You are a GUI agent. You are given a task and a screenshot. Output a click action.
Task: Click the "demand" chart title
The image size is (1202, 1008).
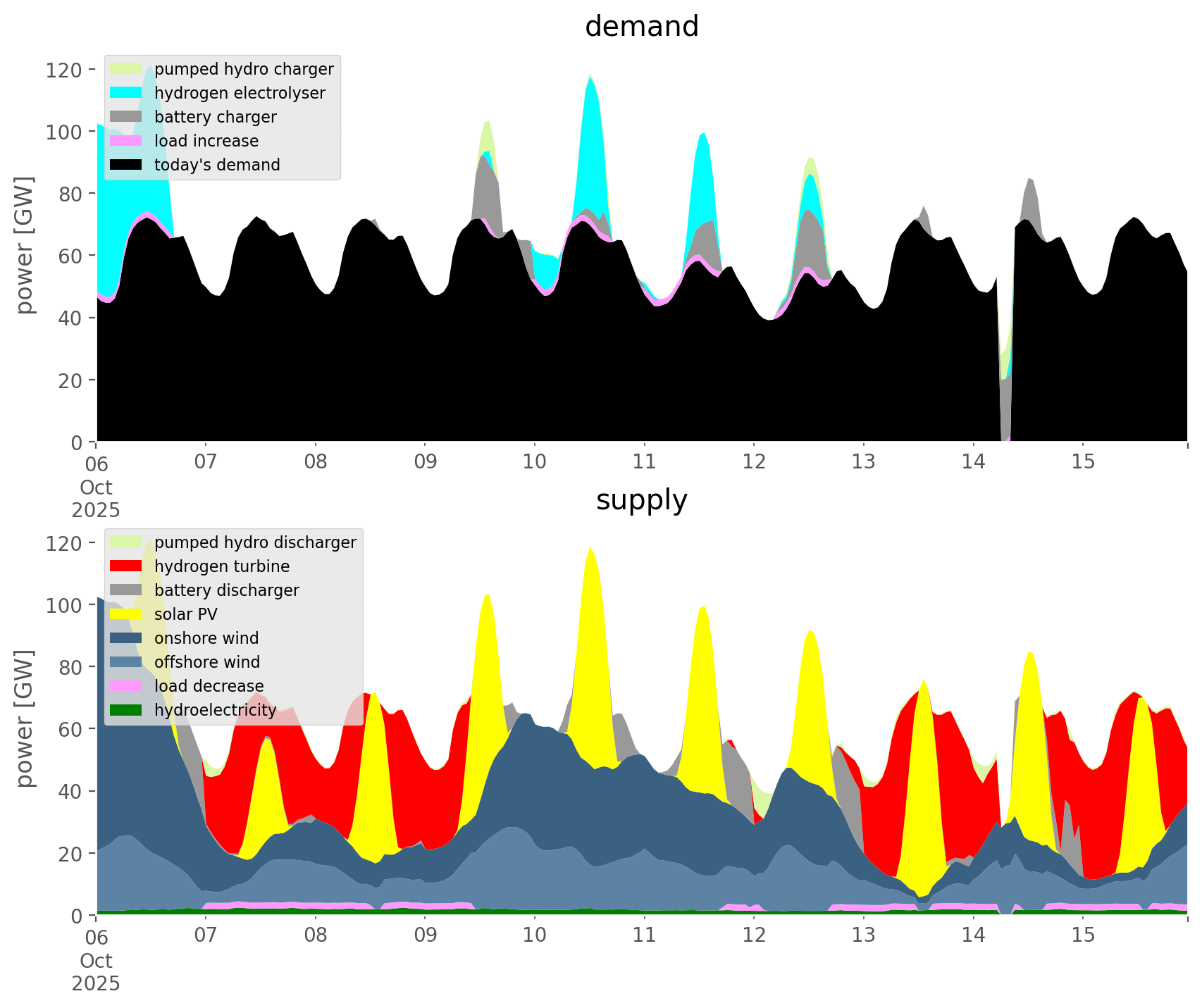click(x=641, y=27)
